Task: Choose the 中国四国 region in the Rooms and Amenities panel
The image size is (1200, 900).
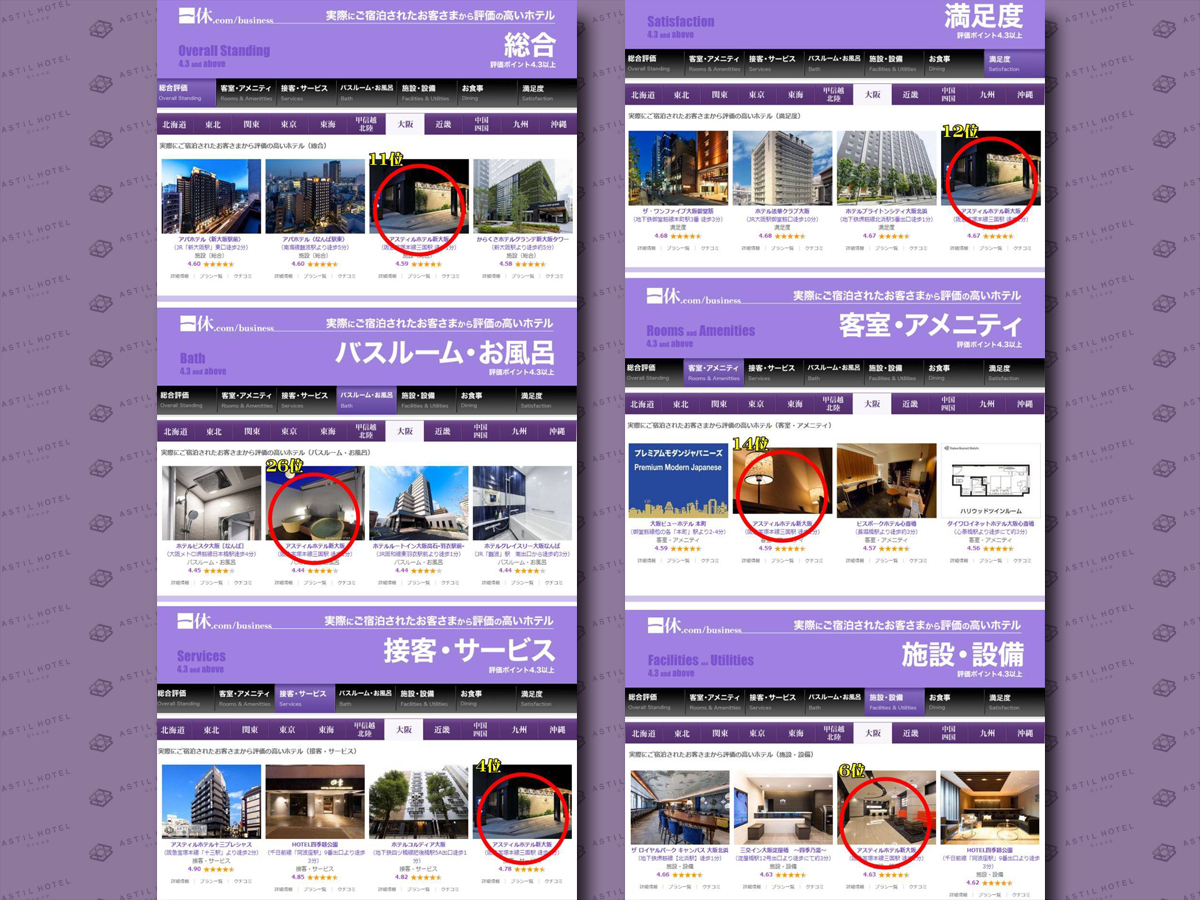Action: coord(949,404)
